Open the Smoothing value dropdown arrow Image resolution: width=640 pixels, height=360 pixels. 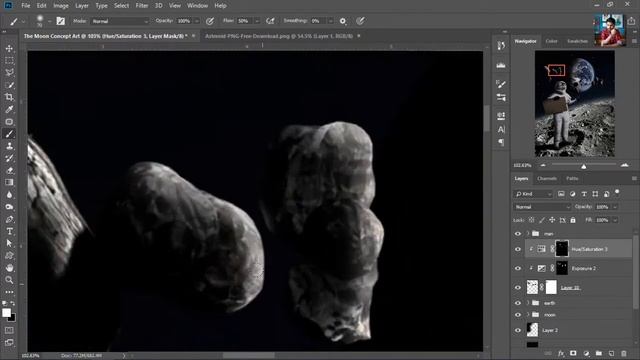pos(330,21)
